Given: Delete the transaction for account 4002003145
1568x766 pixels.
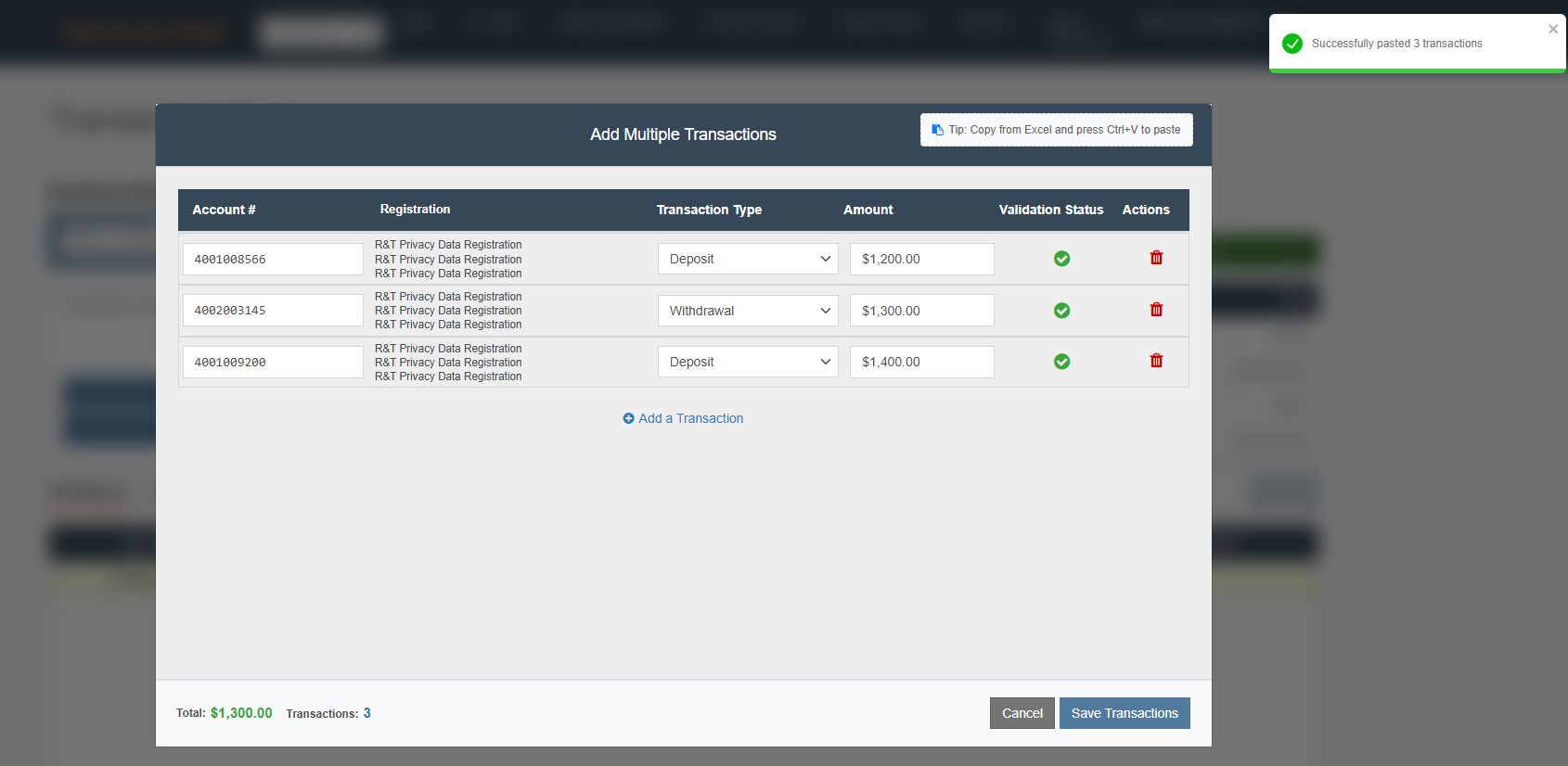Looking at the screenshot, I should (1156, 310).
